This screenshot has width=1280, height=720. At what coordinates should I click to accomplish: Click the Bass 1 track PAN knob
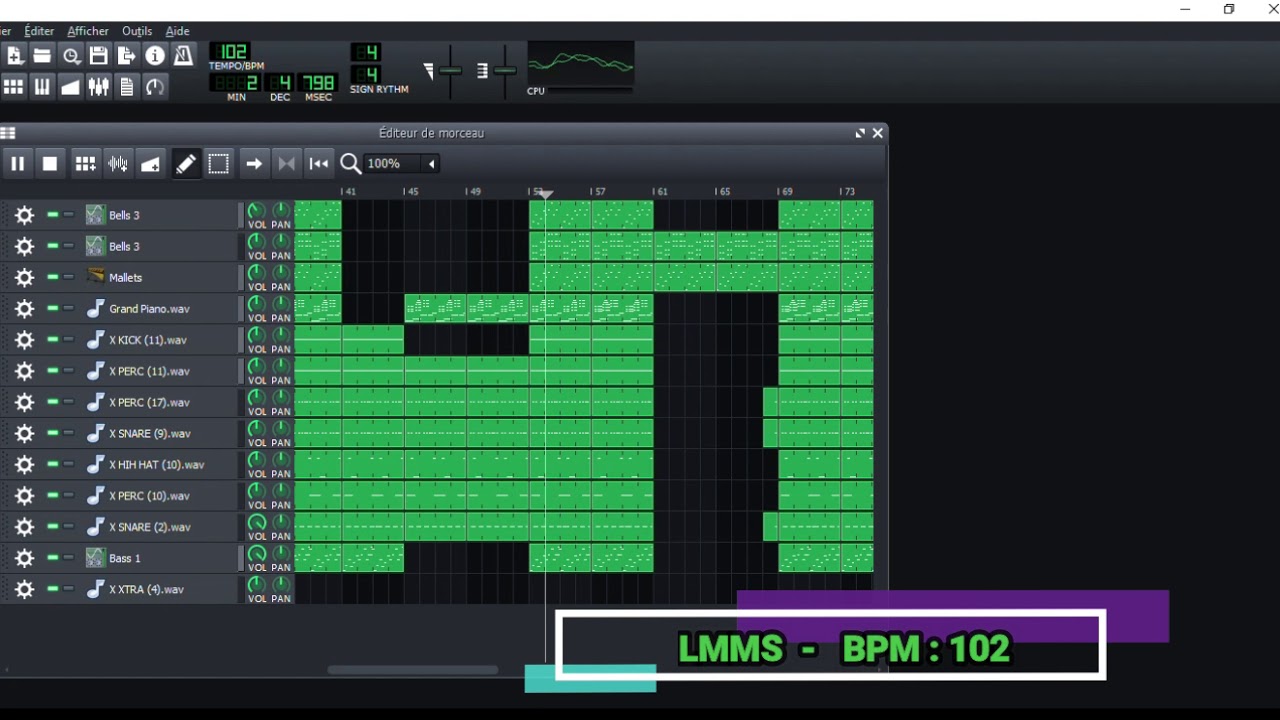click(x=281, y=553)
